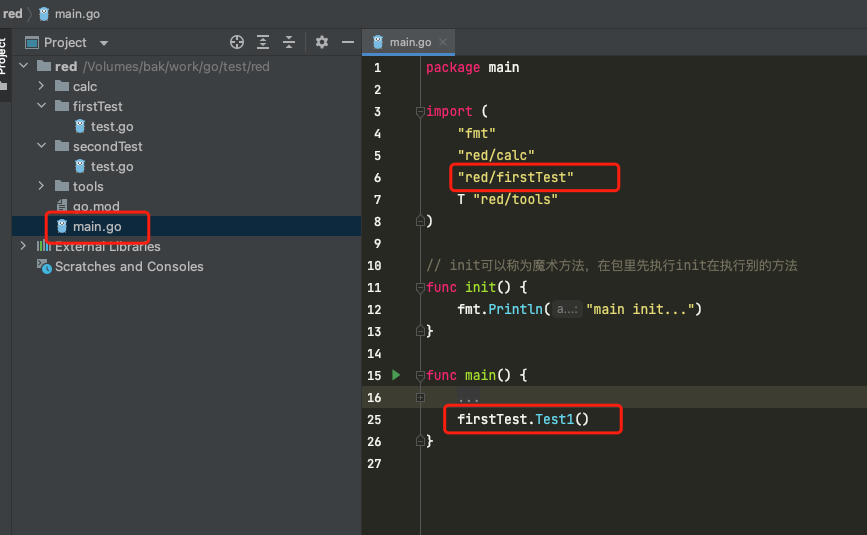Viewport: 867px width, 535px height.
Task: Select the tools folder
Action: pyautogui.click(x=88, y=186)
